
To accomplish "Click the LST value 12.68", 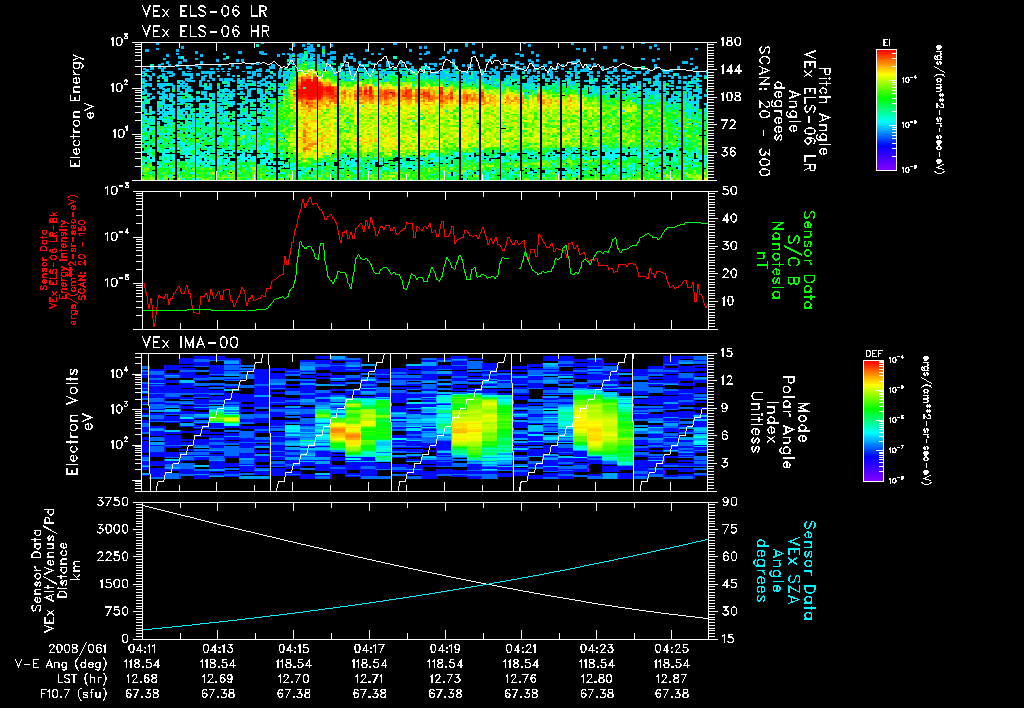I will (142, 679).
